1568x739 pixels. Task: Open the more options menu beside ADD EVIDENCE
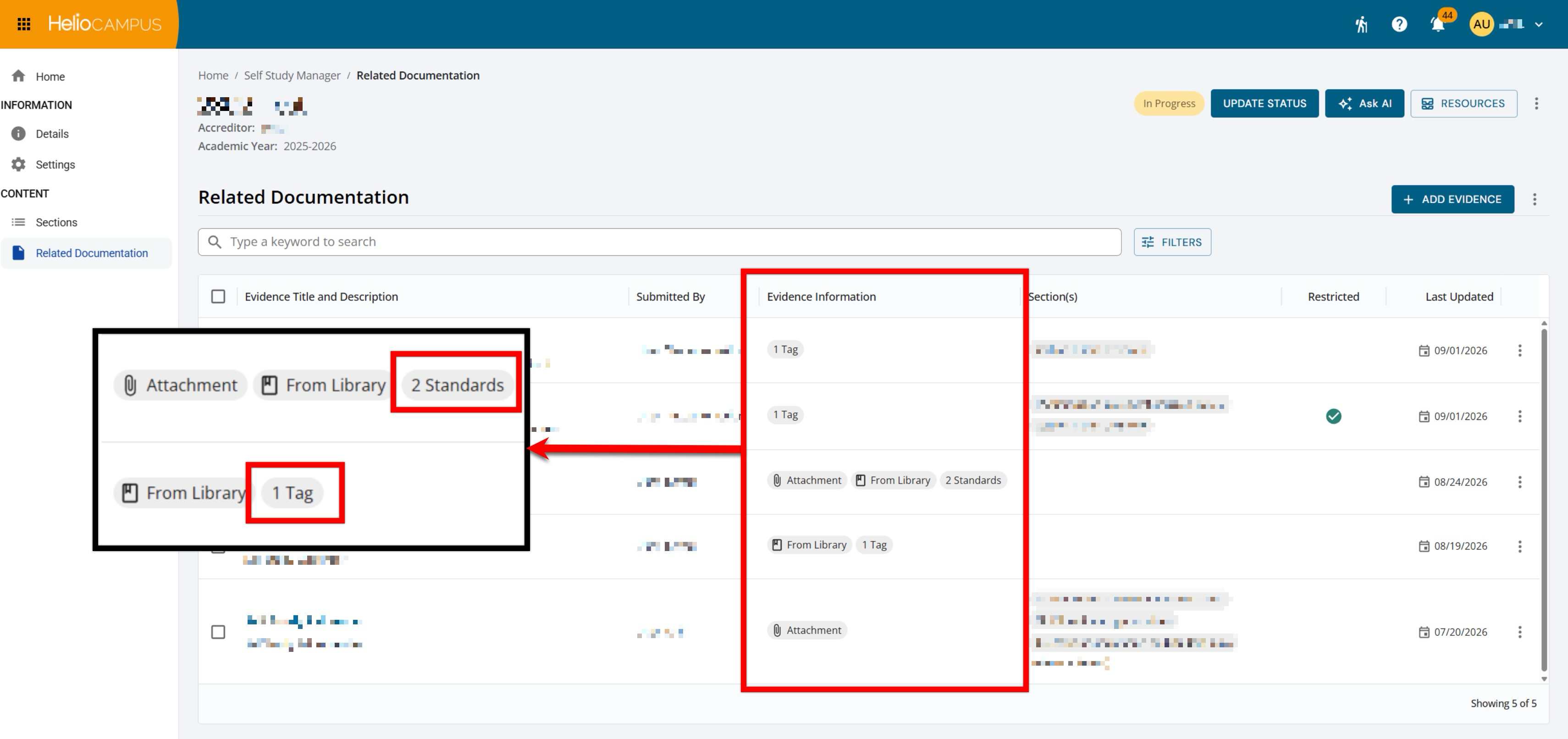click(x=1535, y=199)
